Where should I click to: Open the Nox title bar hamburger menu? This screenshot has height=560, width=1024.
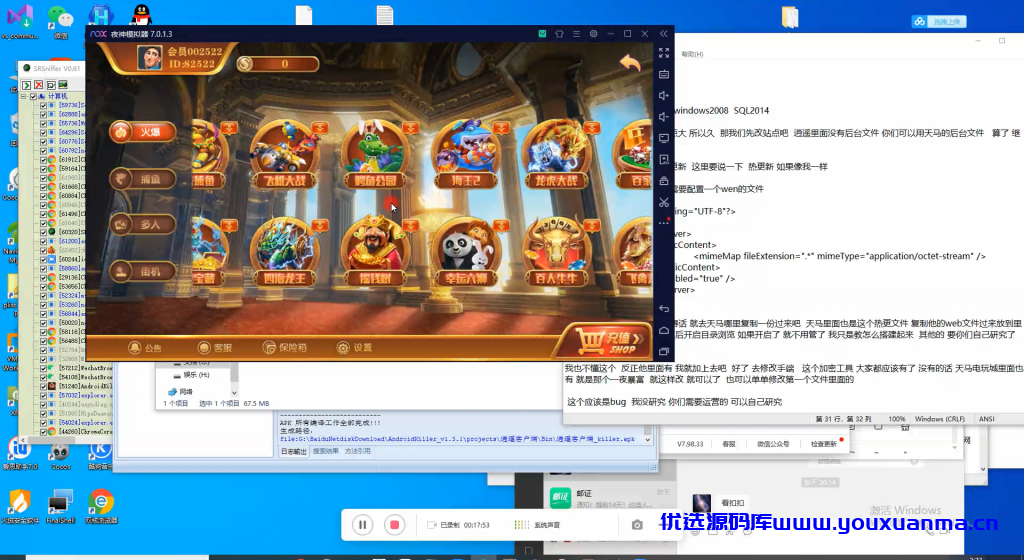(576, 34)
